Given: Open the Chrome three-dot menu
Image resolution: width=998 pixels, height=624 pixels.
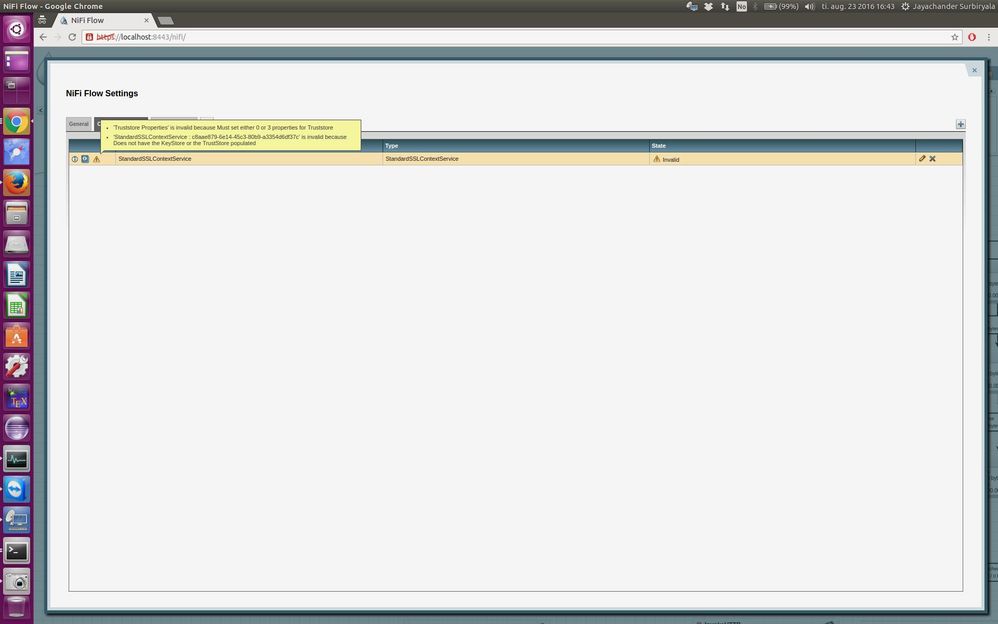Looking at the screenshot, I should [x=988, y=37].
